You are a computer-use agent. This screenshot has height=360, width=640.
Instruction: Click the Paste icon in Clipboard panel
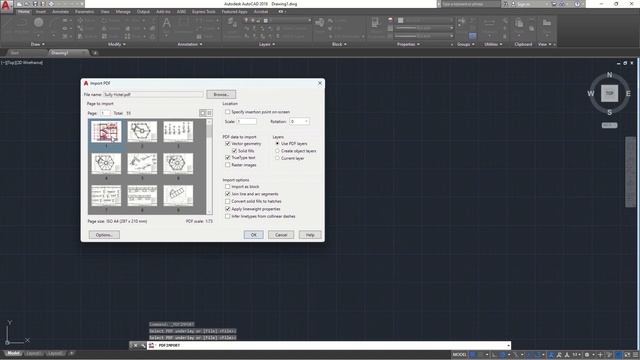coord(519,23)
